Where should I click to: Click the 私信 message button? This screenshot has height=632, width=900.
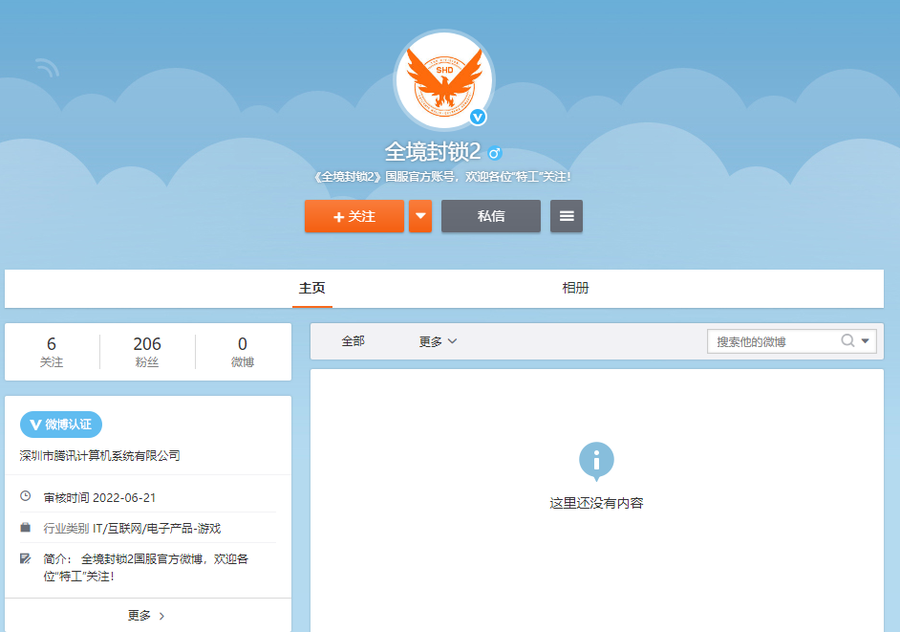[490, 216]
